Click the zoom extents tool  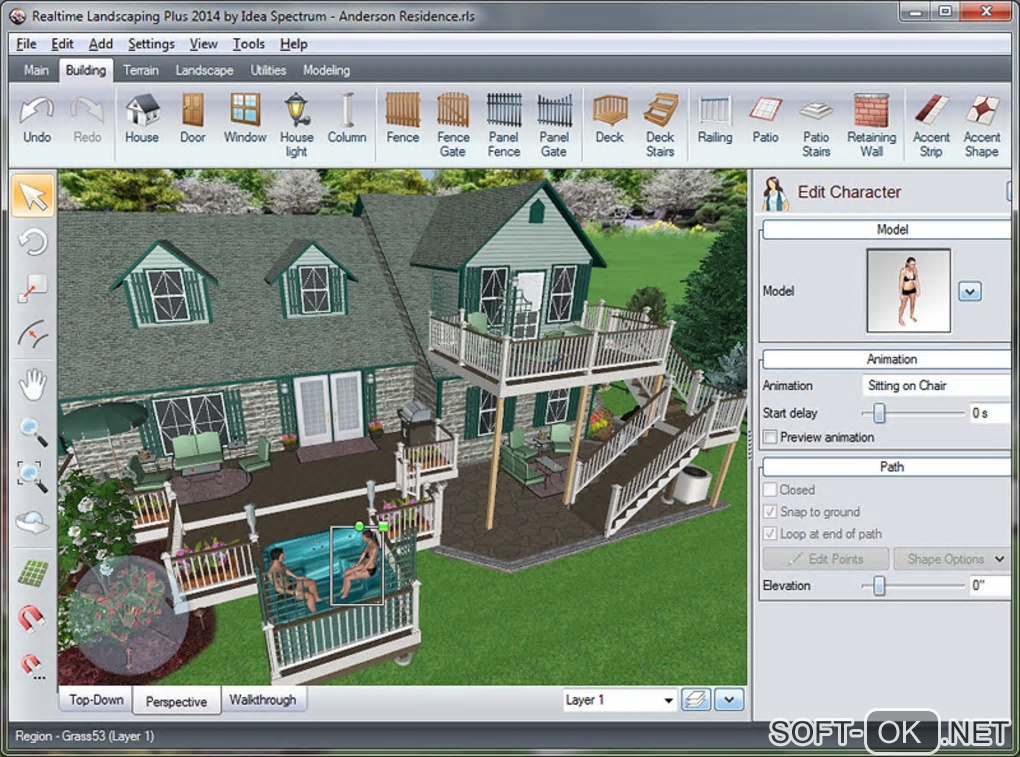tap(33, 477)
